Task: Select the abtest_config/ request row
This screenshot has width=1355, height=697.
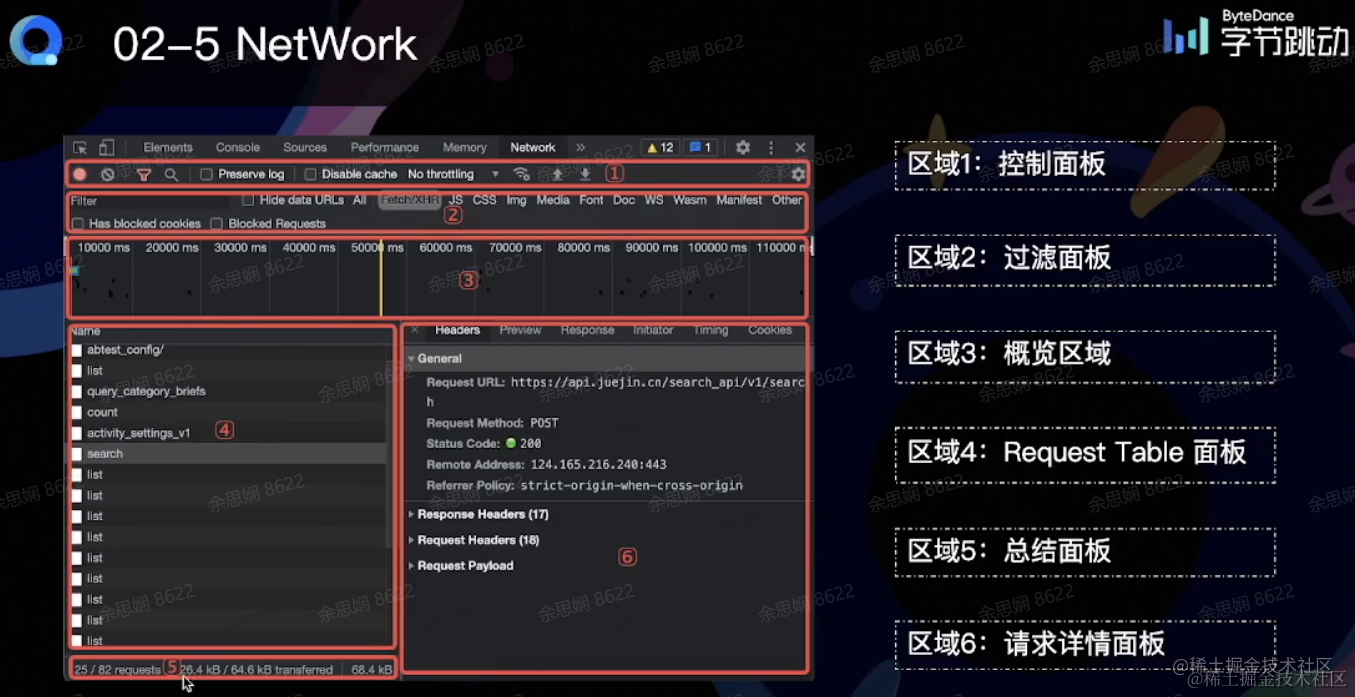Action: pyautogui.click(x=228, y=350)
